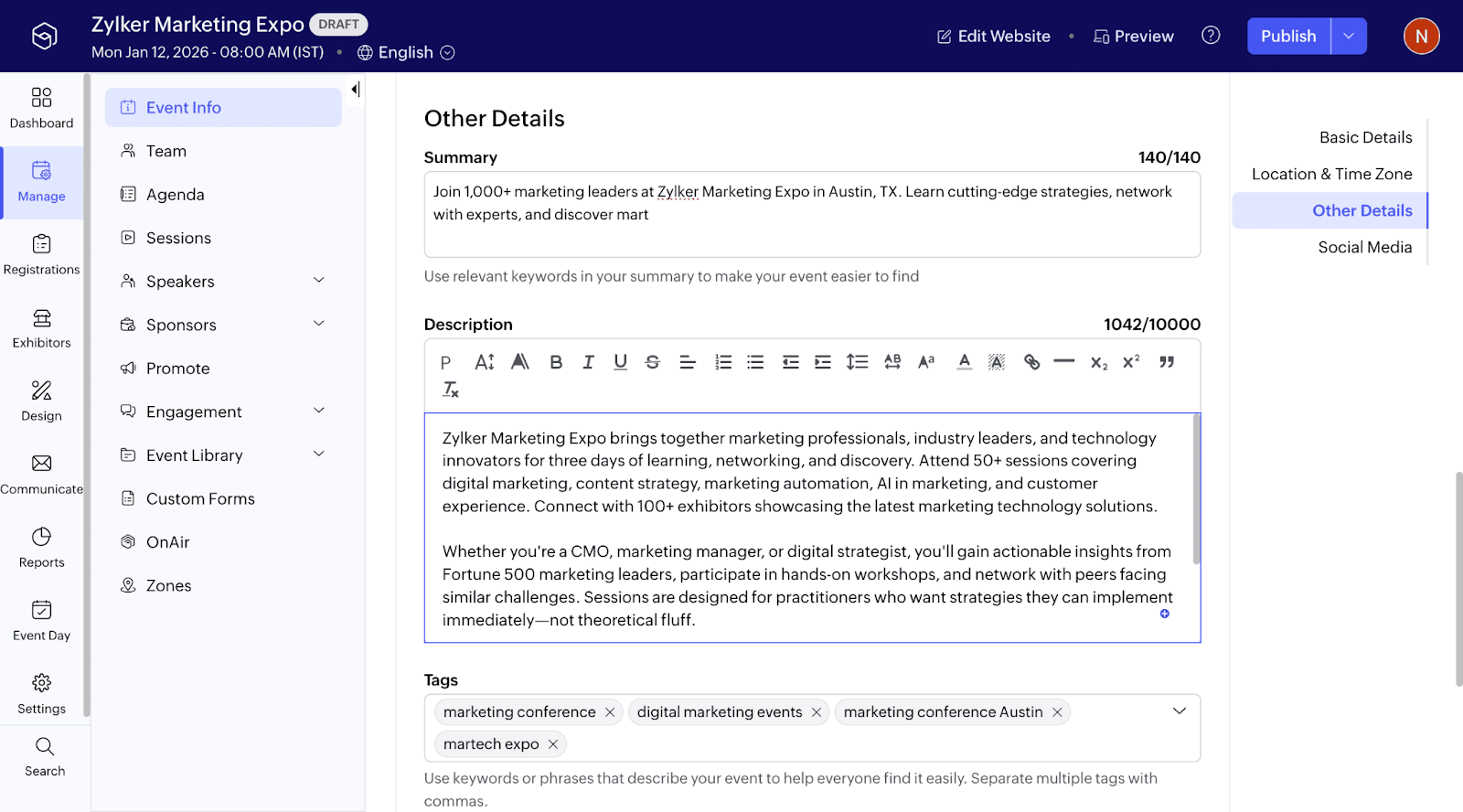Open the Dashboard panel

point(41,107)
